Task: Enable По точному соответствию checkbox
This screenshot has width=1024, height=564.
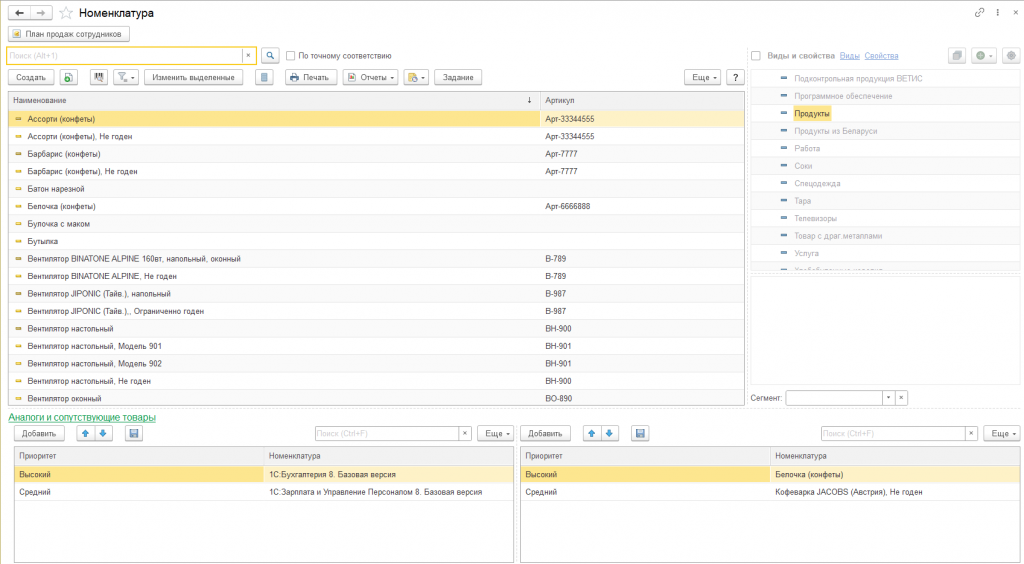Action: click(x=291, y=56)
